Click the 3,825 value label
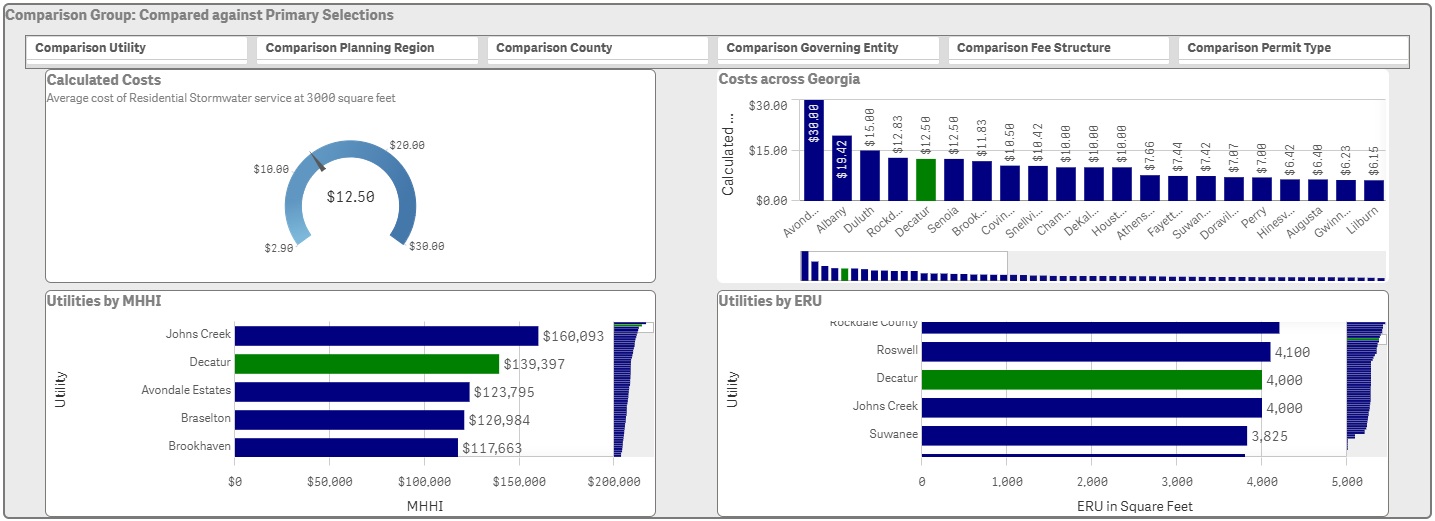 (1269, 436)
